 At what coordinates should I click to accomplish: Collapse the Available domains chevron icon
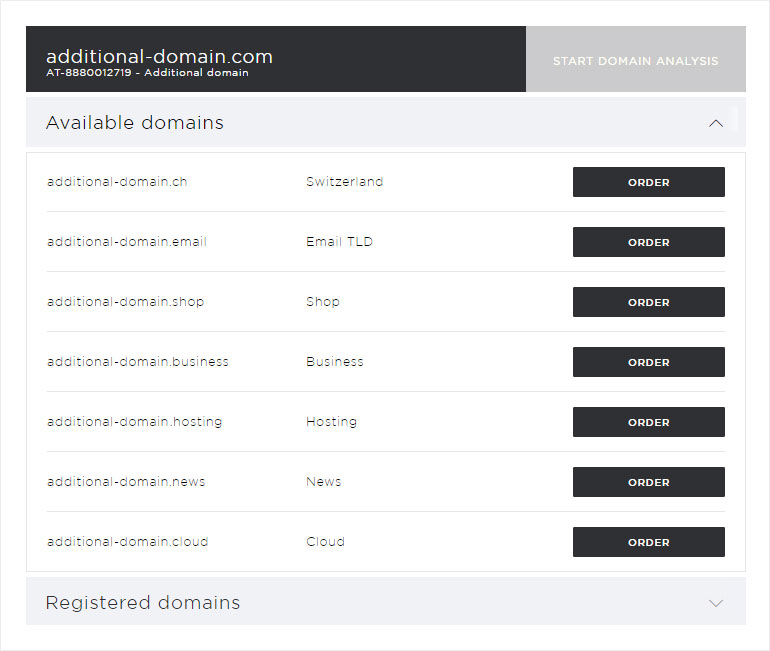(x=715, y=123)
